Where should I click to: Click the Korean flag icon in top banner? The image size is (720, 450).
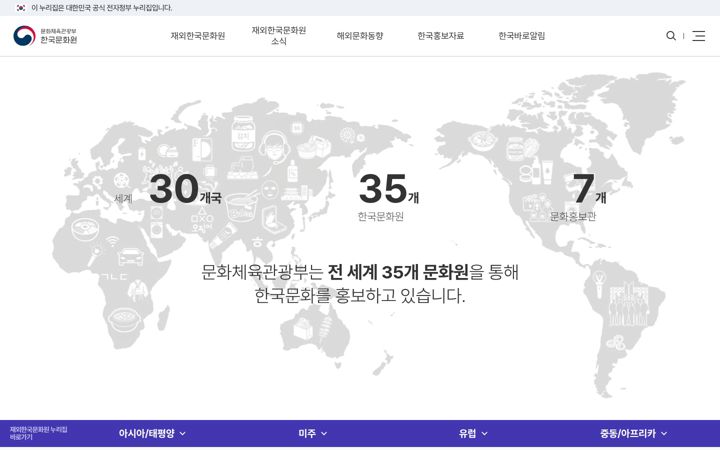[x=21, y=8]
